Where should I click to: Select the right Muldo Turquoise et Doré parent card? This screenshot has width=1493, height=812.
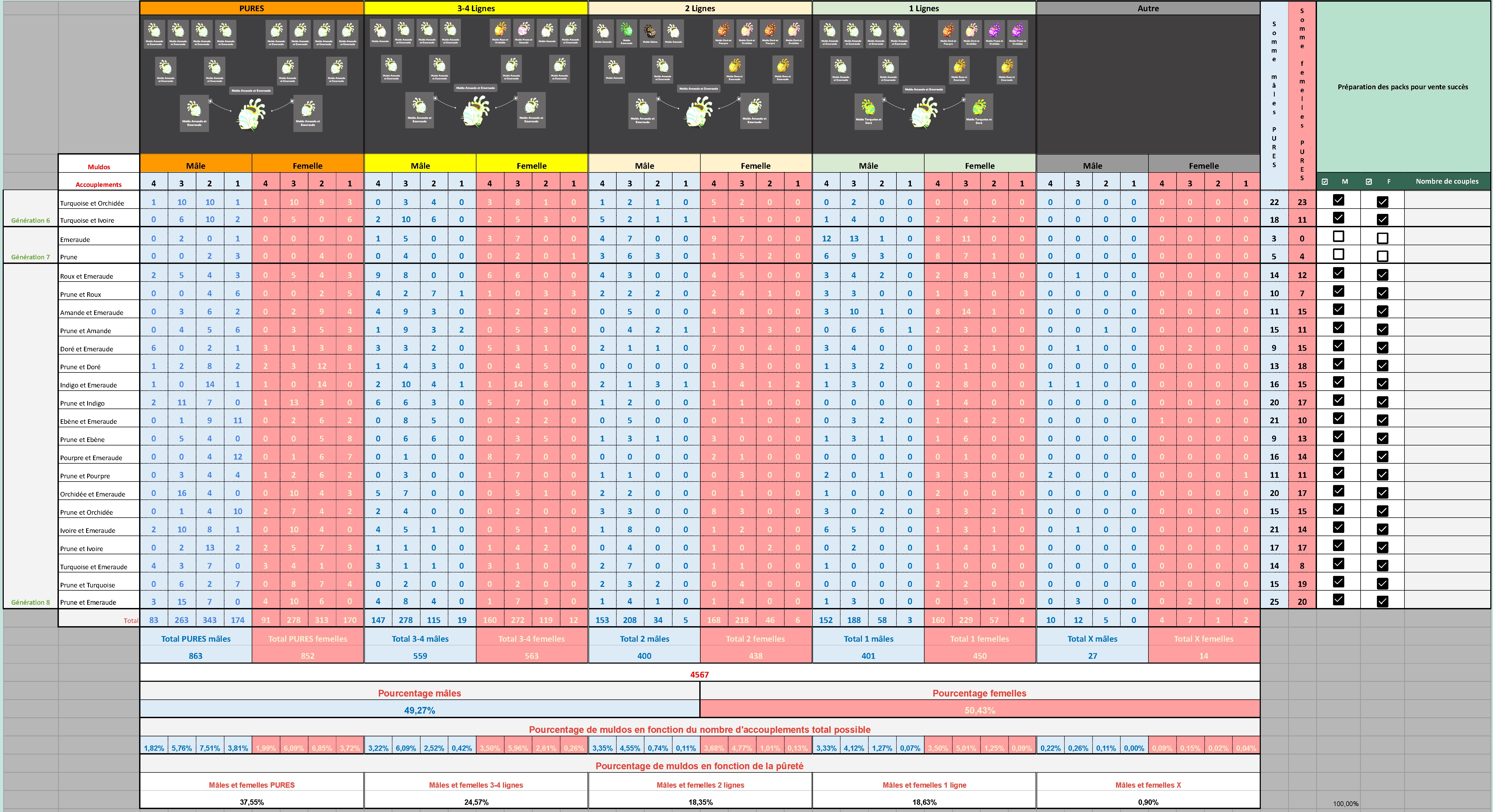click(979, 112)
